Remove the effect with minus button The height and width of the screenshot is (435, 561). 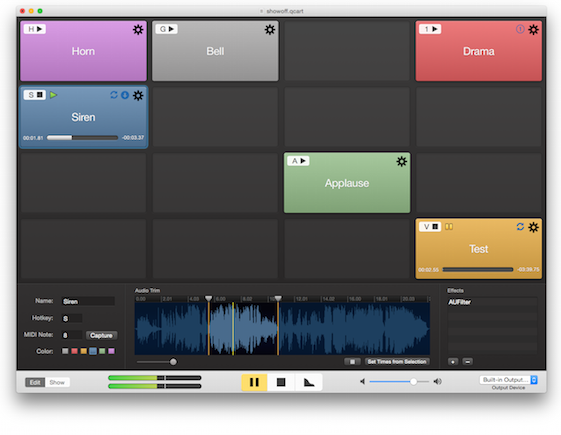point(468,362)
